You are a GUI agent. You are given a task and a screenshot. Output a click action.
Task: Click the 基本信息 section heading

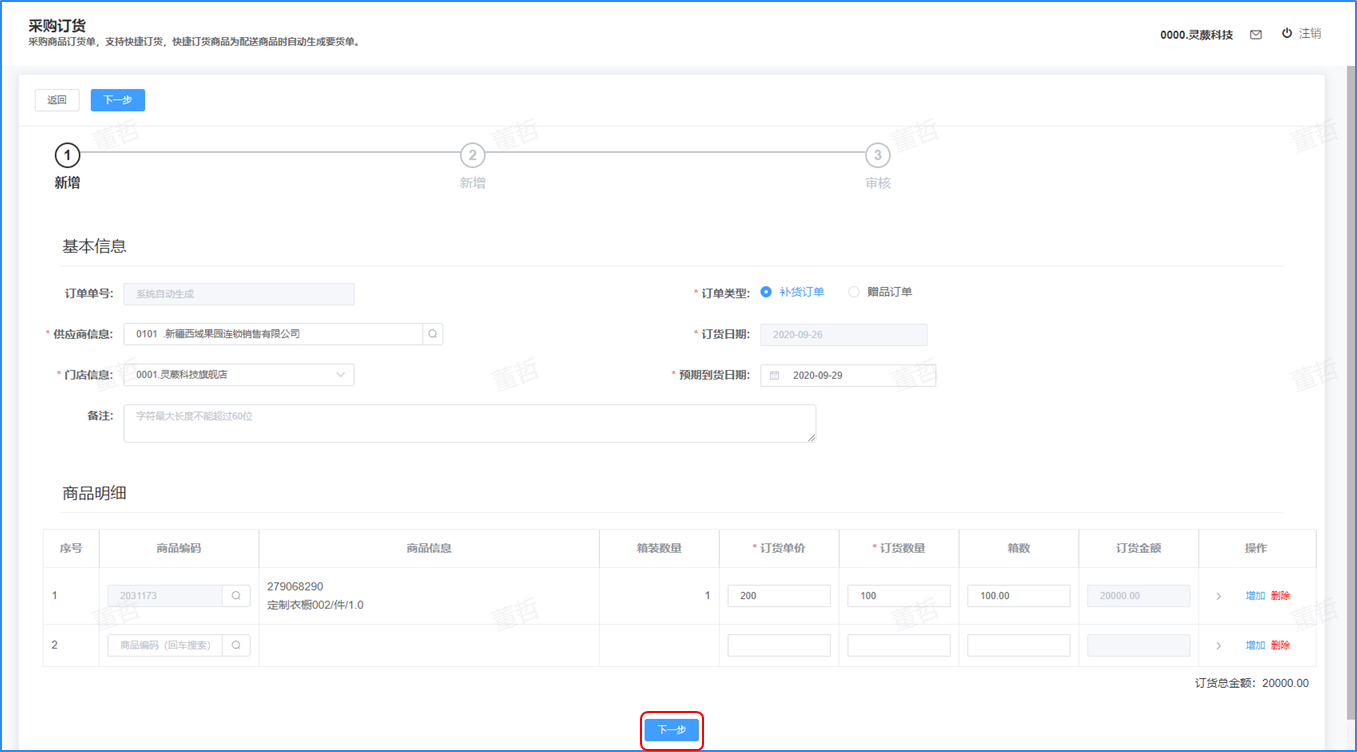point(94,246)
